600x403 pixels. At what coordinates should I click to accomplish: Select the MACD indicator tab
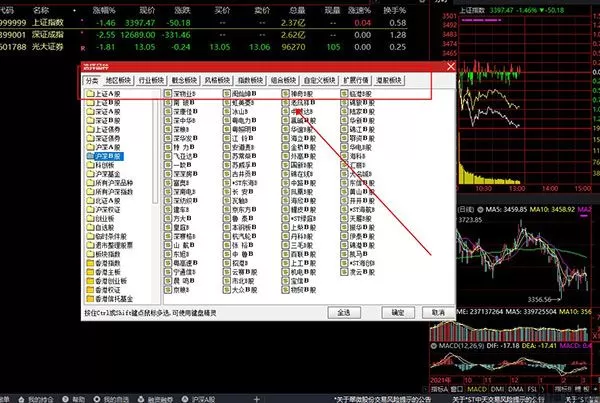coord(477,389)
